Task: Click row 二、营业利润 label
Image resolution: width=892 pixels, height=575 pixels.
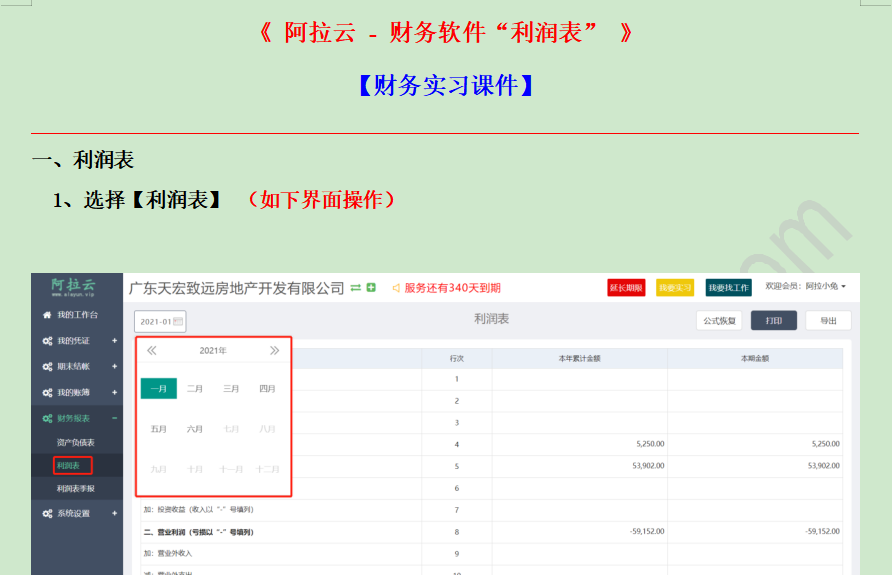Action: coord(199,532)
